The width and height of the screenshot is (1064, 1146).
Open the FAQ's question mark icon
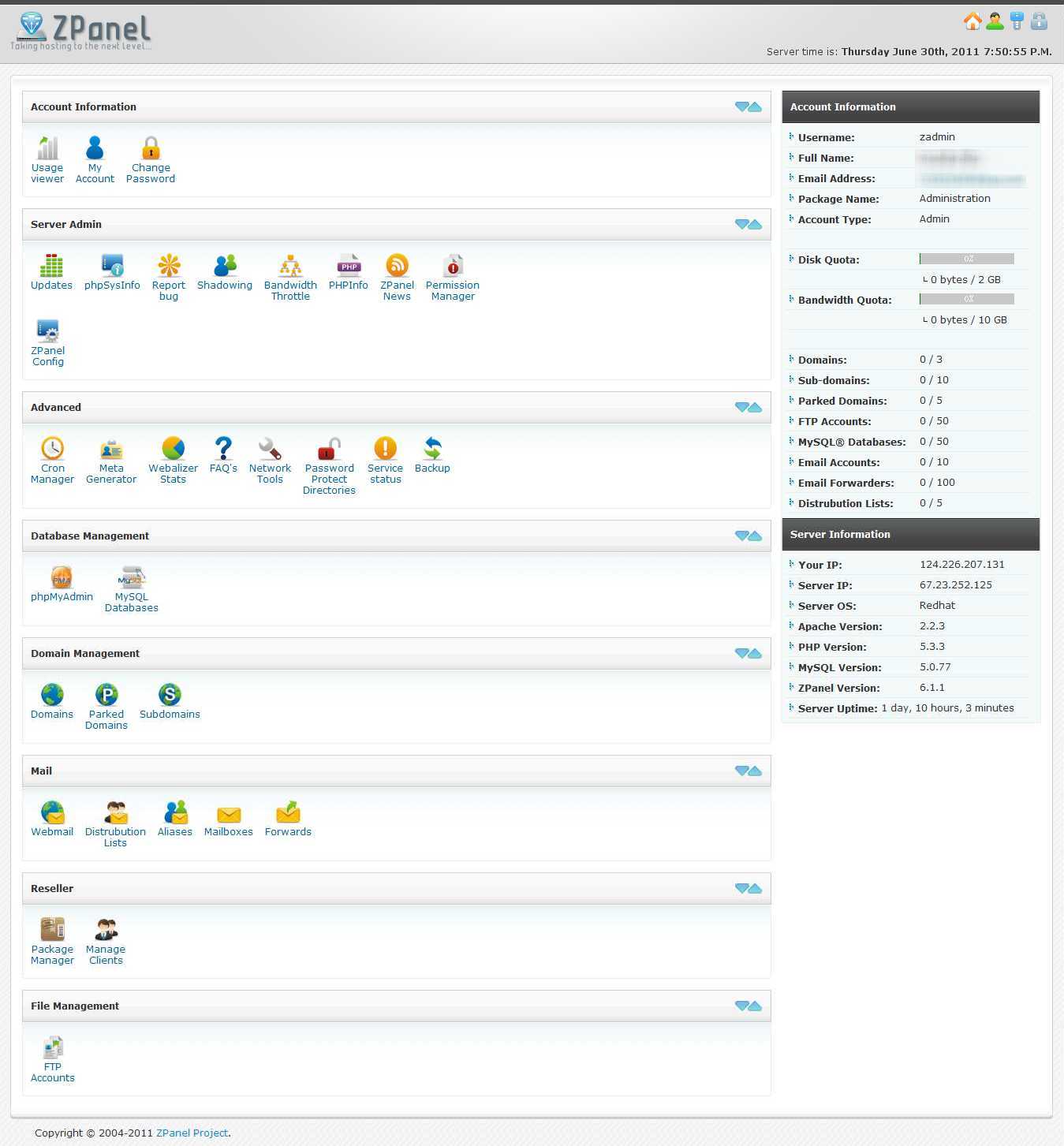[x=223, y=449]
